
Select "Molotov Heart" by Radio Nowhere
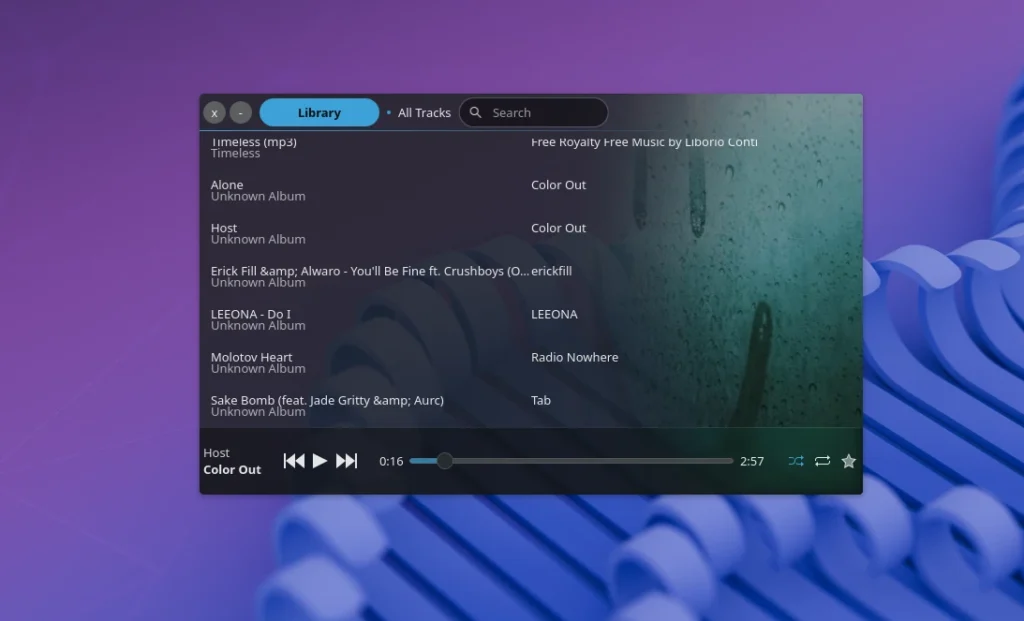coord(400,362)
